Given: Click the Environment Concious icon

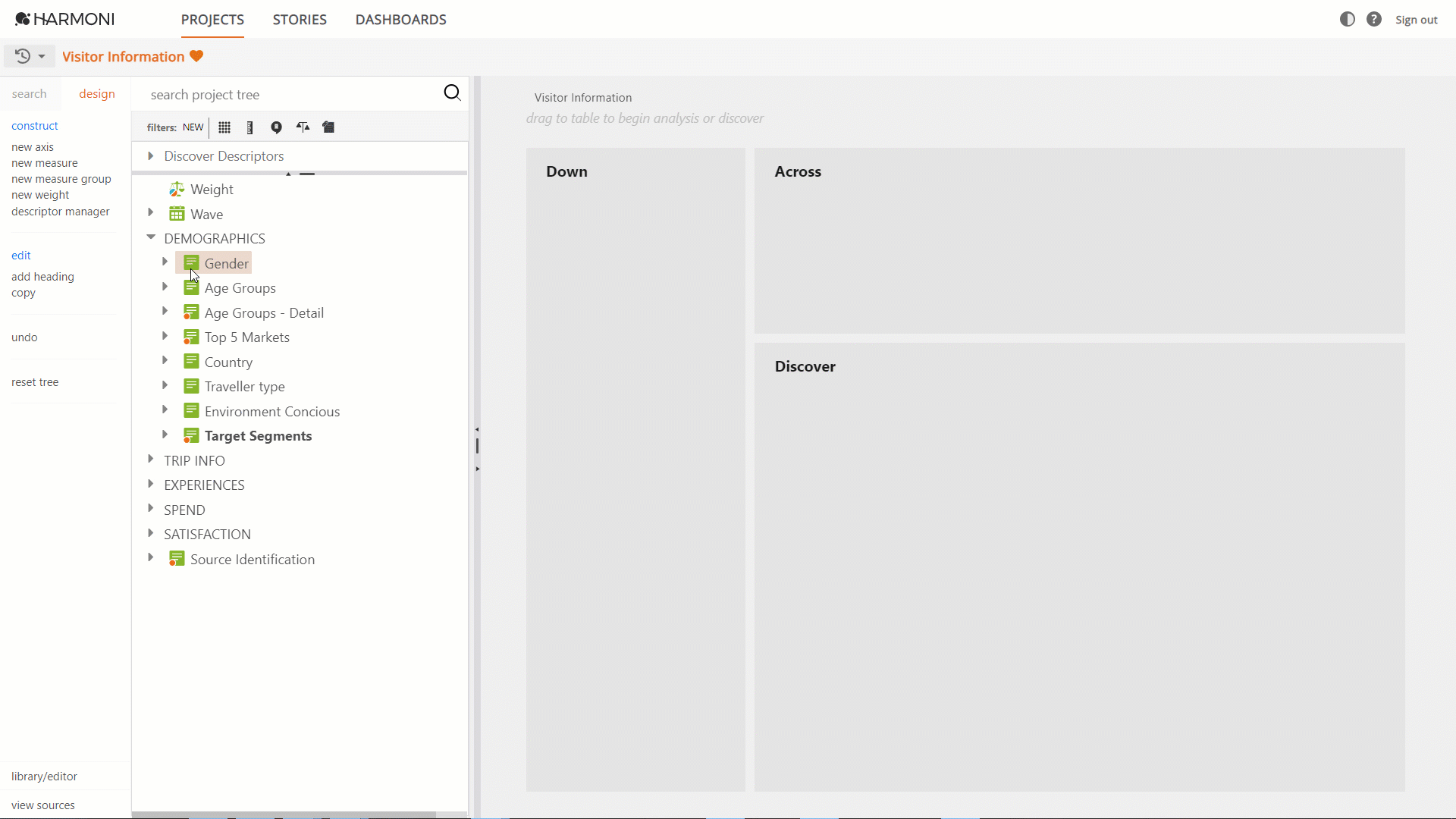Looking at the screenshot, I should click(191, 411).
